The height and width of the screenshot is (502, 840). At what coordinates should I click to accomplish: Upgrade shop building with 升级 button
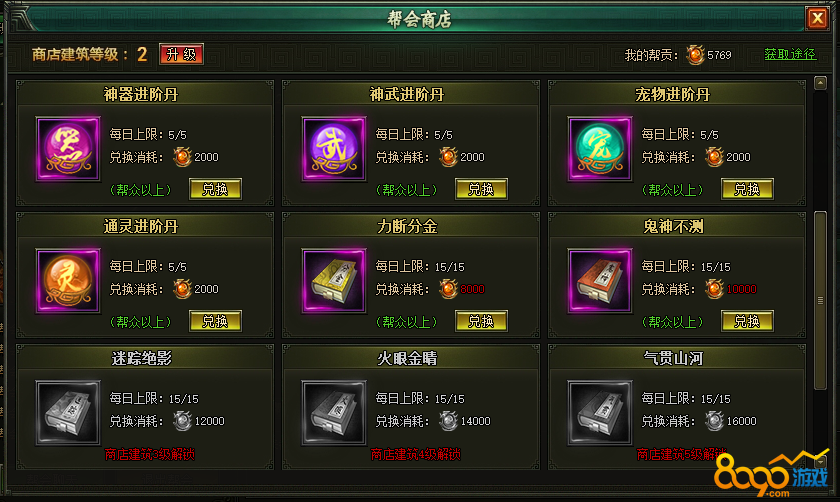pyautogui.click(x=182, y=54)
